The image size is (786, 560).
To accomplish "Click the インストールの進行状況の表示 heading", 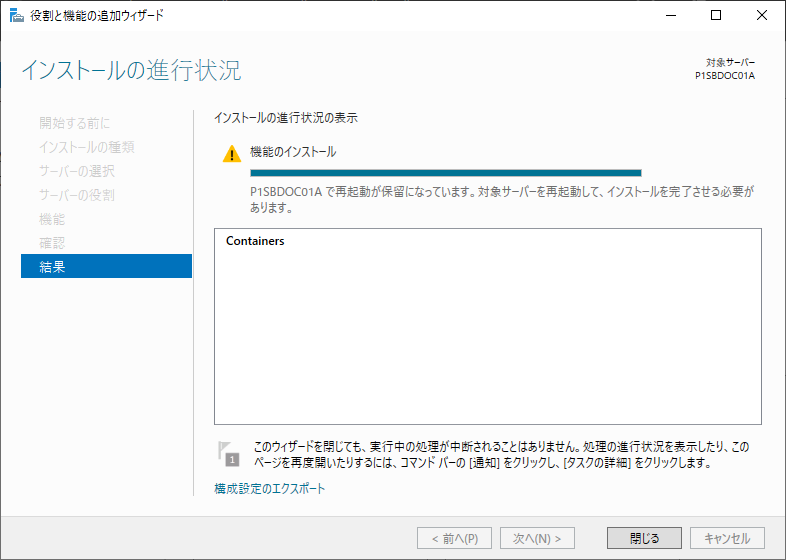I will tap(286, 118).
